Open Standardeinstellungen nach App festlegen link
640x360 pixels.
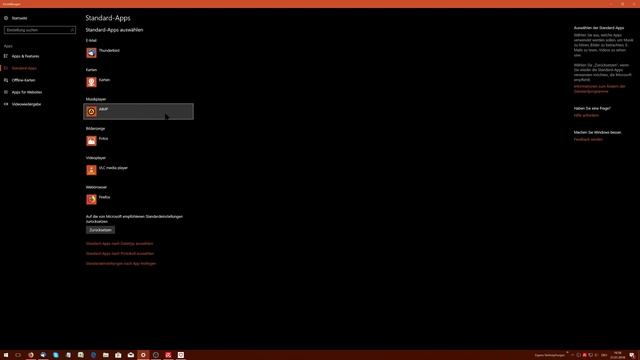[121, 264]
